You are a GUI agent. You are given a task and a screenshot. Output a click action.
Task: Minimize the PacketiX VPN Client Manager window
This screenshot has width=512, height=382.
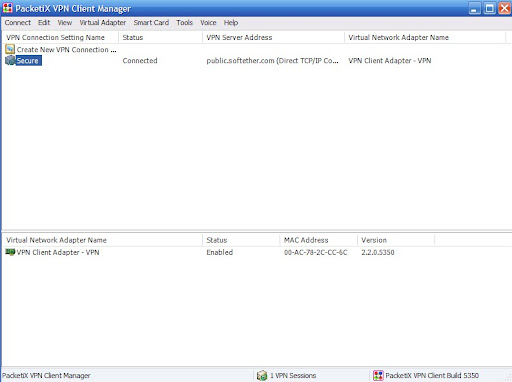(x=475, y=8)
